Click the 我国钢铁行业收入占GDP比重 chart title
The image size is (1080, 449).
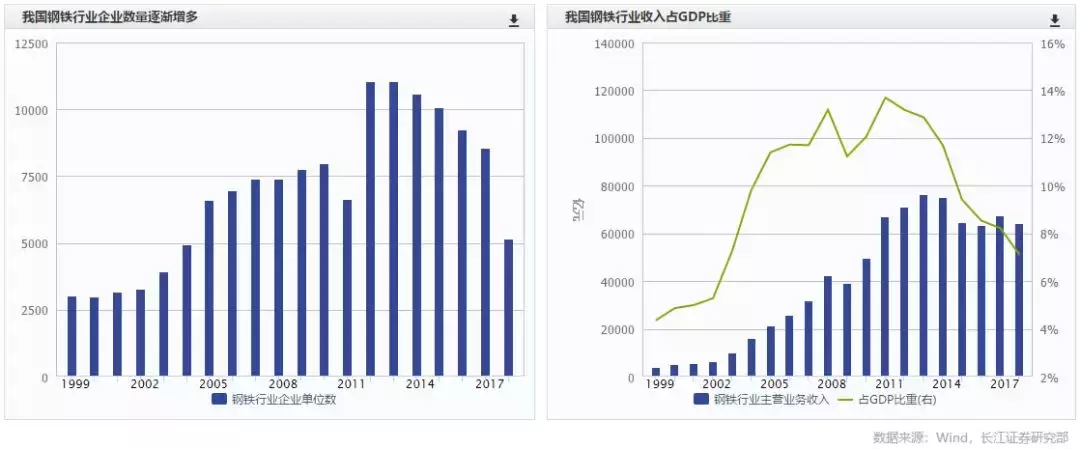(x=647, y=17)
